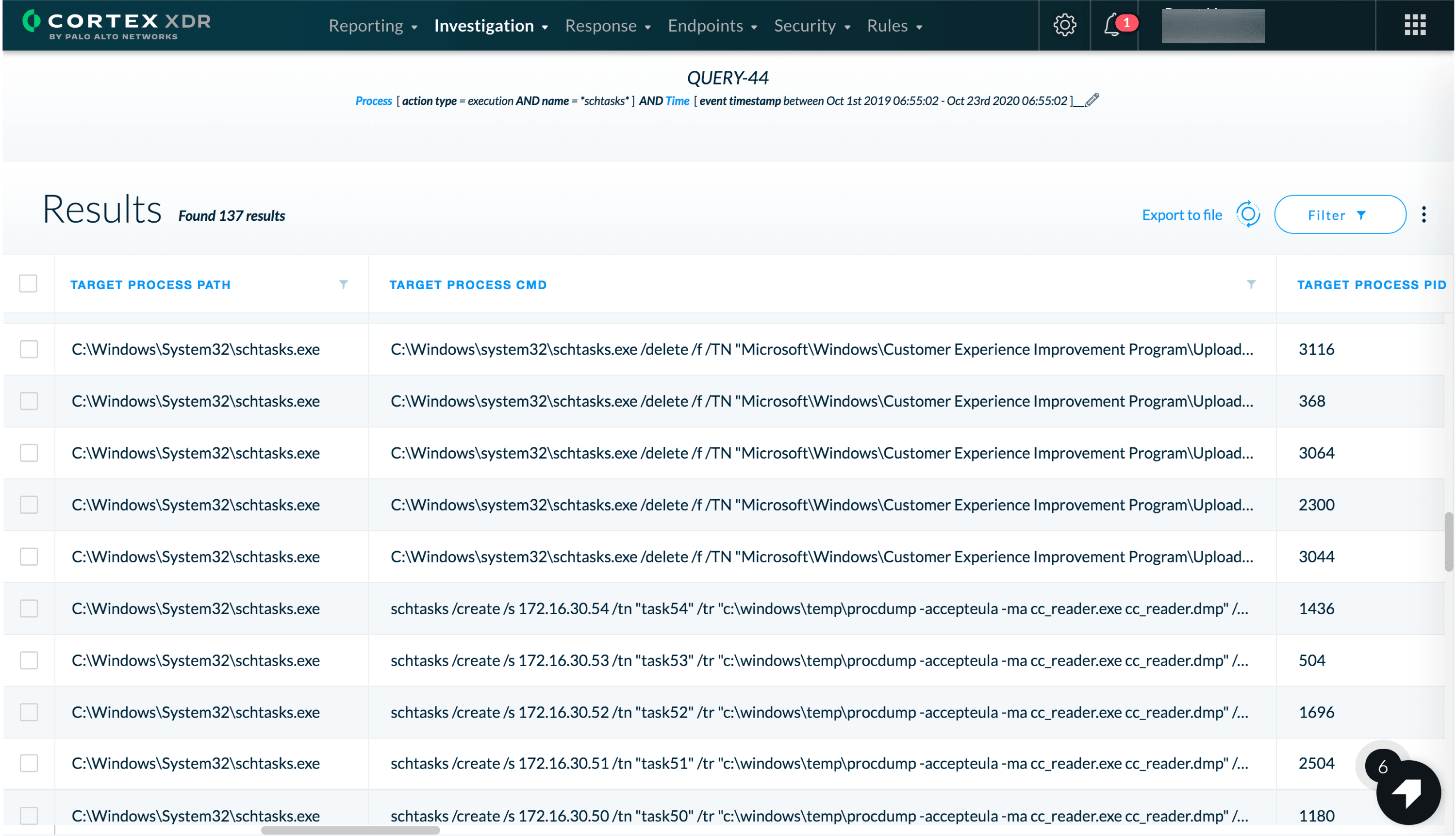Click the Cortex XDR logo
The width and height of the screenshot is (1456, 836).
116,25
